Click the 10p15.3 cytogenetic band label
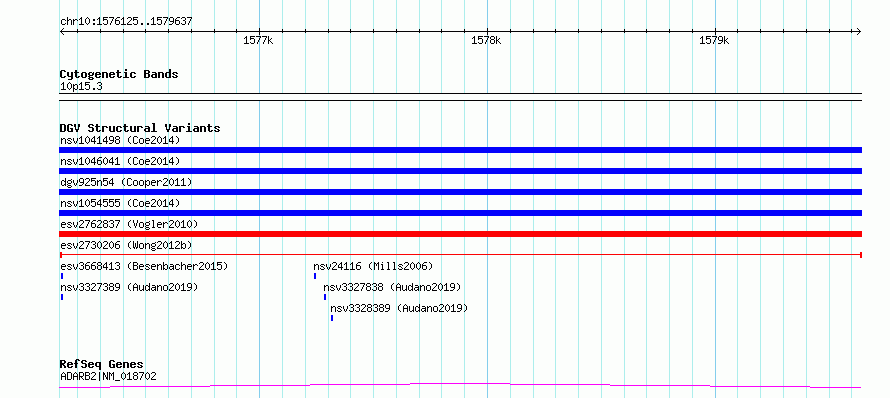The width and height of the screenshot is (890, 398). (x=81, y=87)
